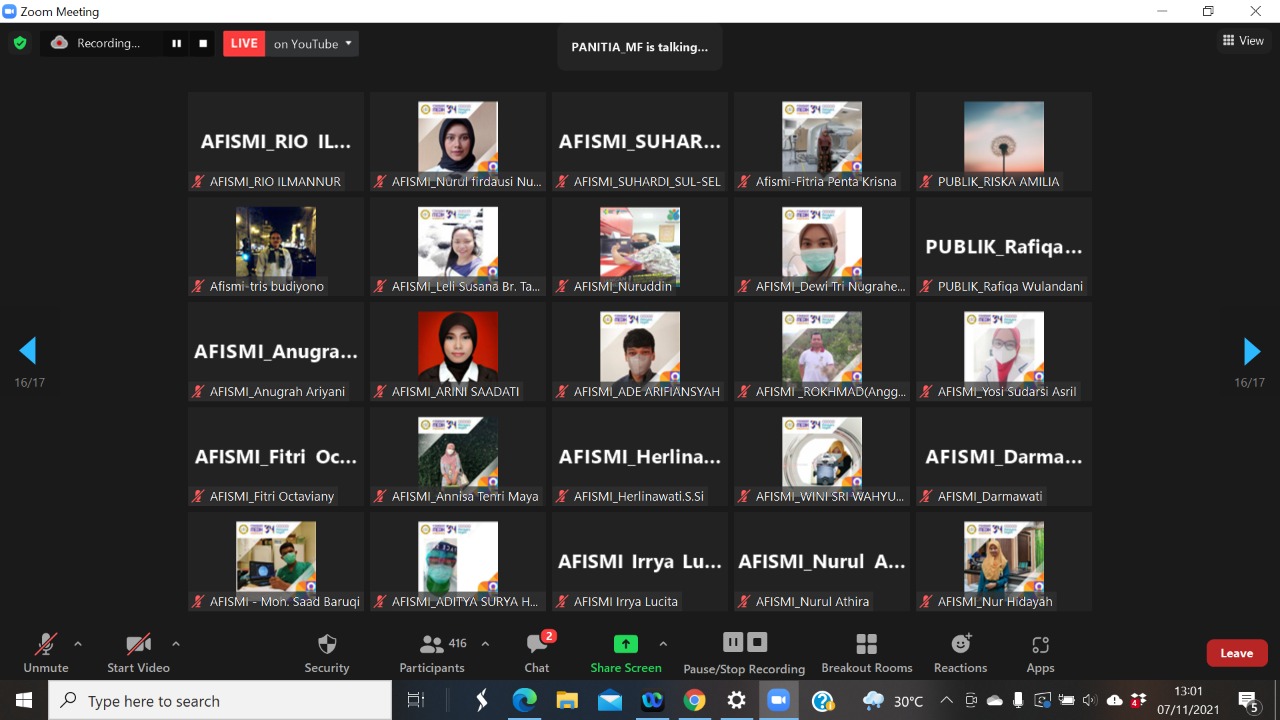Open the Chat panel
This screenshot has width=1280, height=720.
[537, 653]
